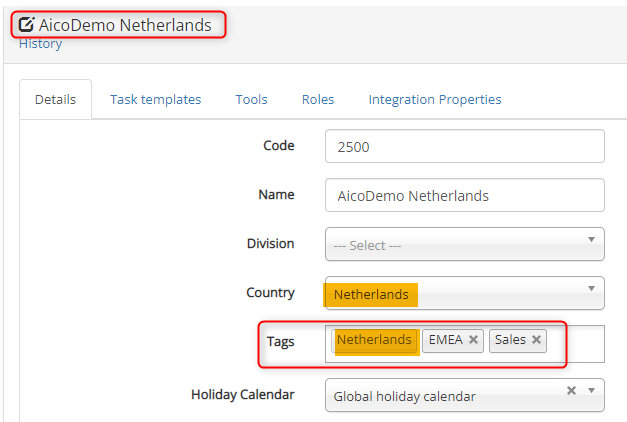Switch to the Details tab
Screen dimensions: 627x422
[x=55, y=100]
